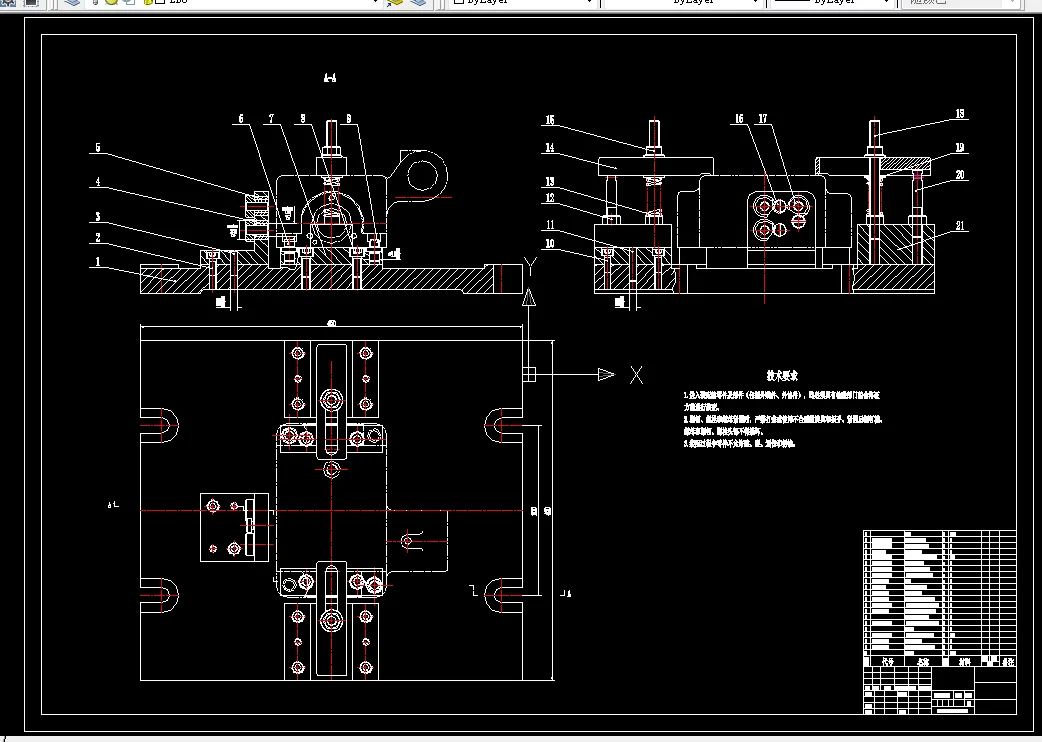Select part balloon number 19
The image size is (1042, 742).
(960, 147)
